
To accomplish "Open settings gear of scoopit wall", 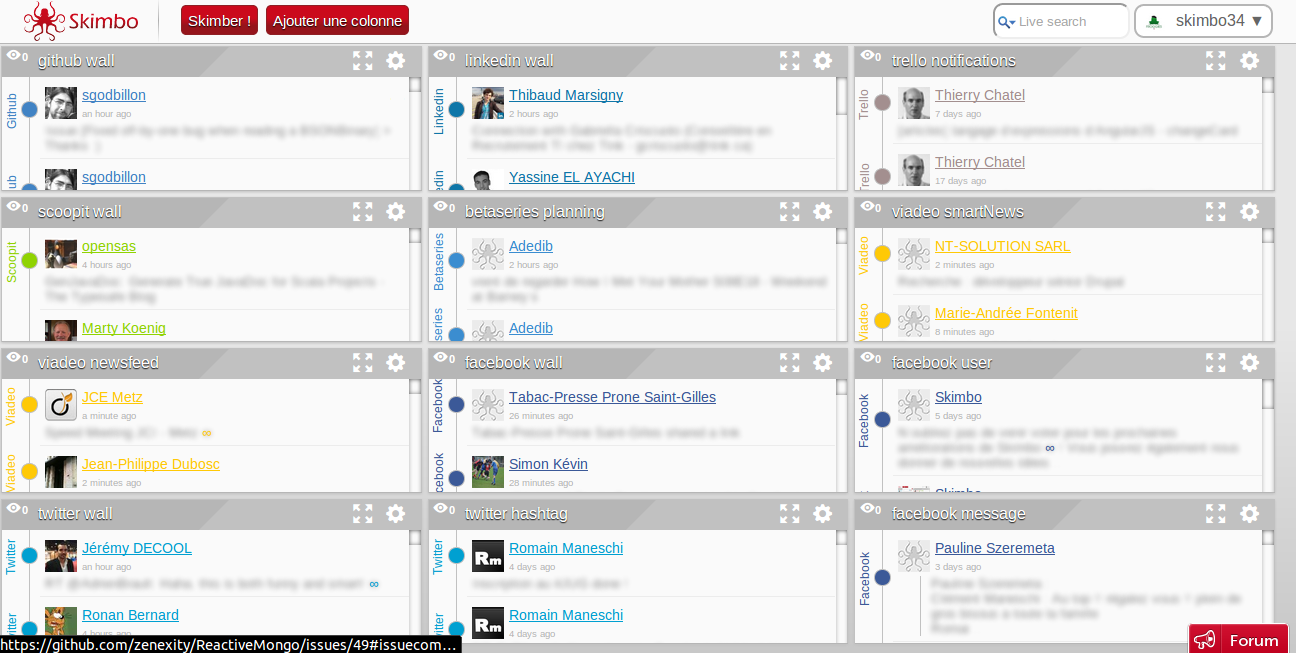I will [396, 212].
